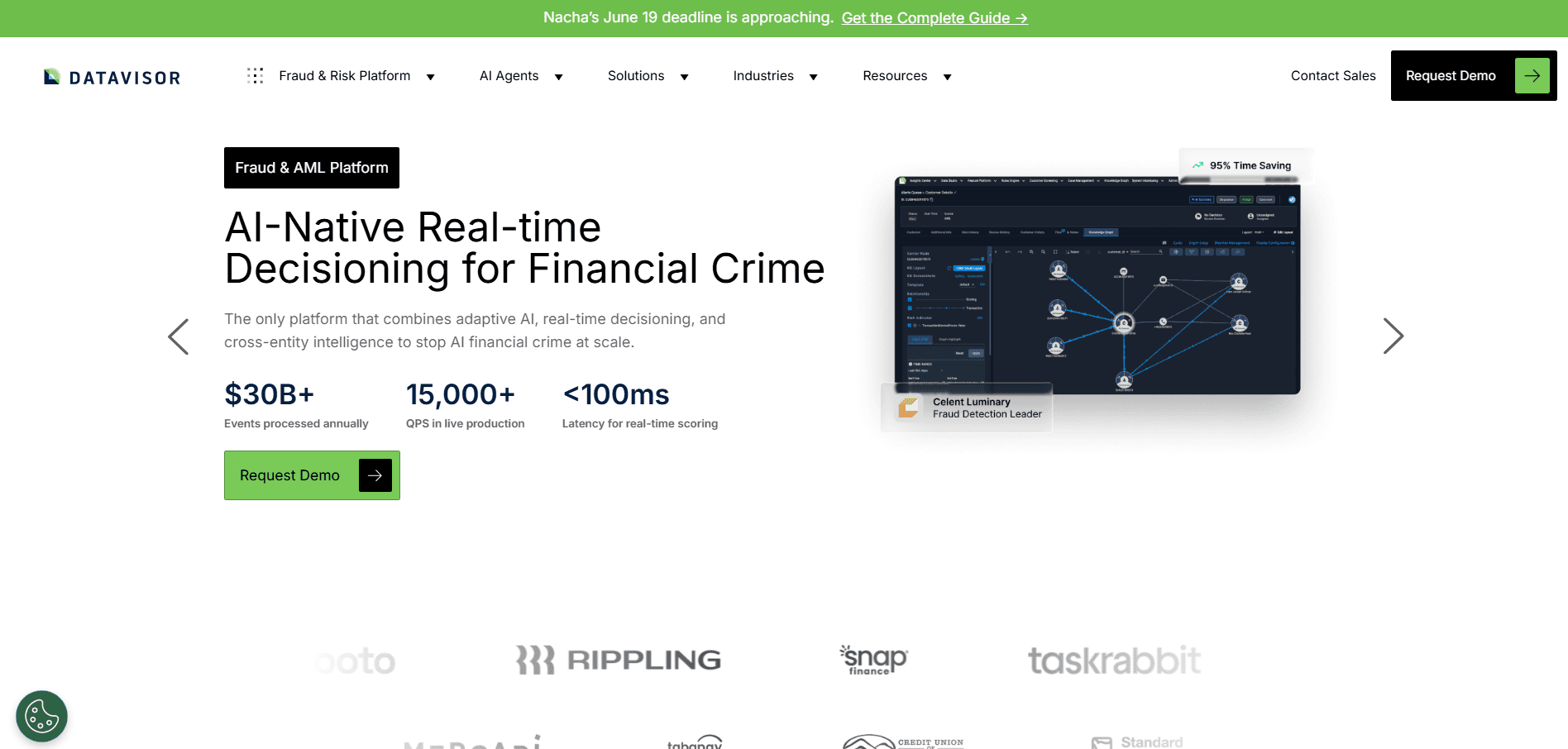The height and width of the screenshot is (749, 1568).
Task: Expand the Solutions dropdown arrow
Action: pos(684,77)
